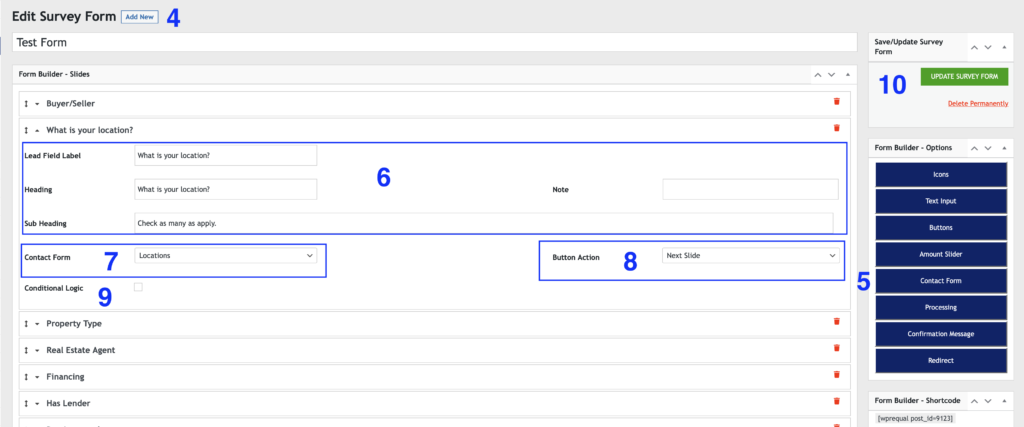Move Save/Update Survey Form panel up
1024x427 pixels.
974,47
